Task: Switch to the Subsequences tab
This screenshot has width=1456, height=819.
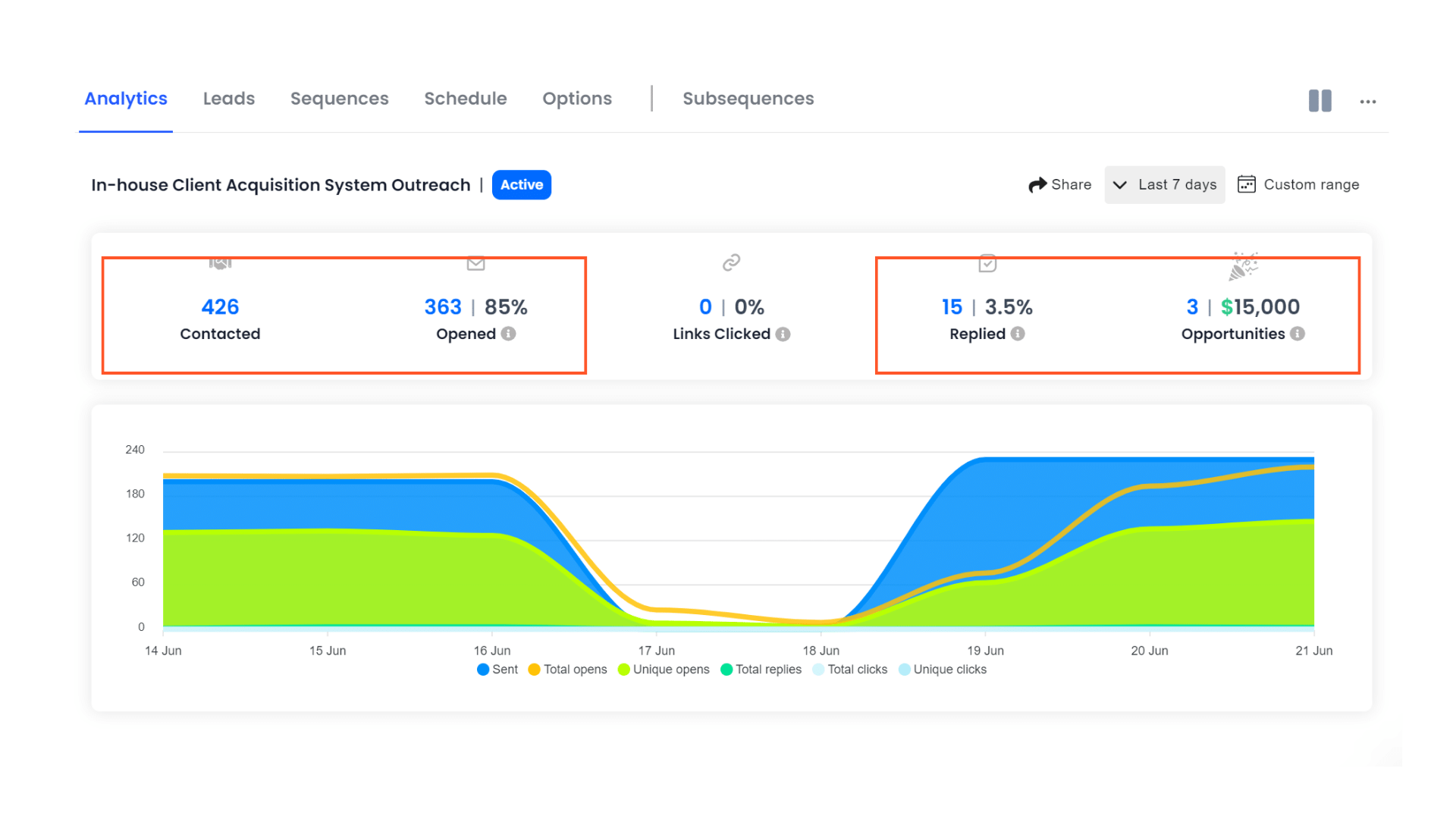Action: (x=748, y=99)
